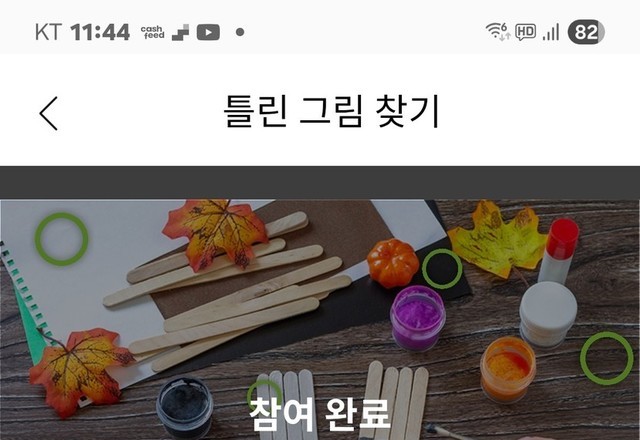This screenshot has width=640, height=440.
Task: Tap the KT carrier label
Action: (48, 32)
